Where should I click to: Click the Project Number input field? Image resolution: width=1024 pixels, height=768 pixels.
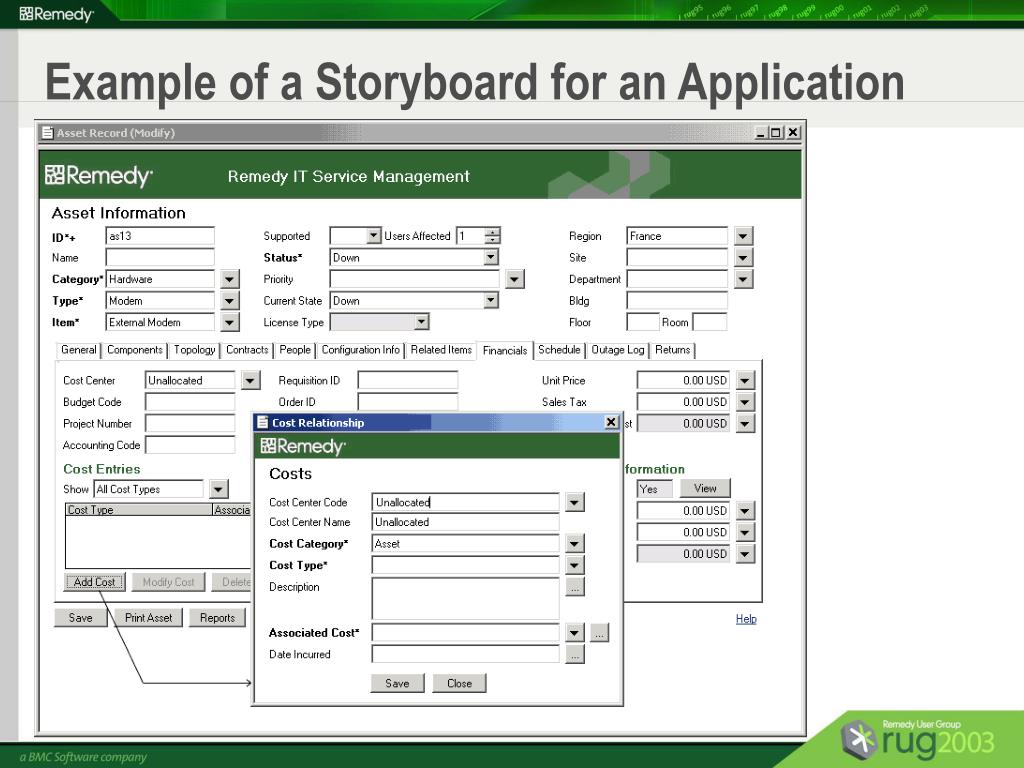[190, 423]
